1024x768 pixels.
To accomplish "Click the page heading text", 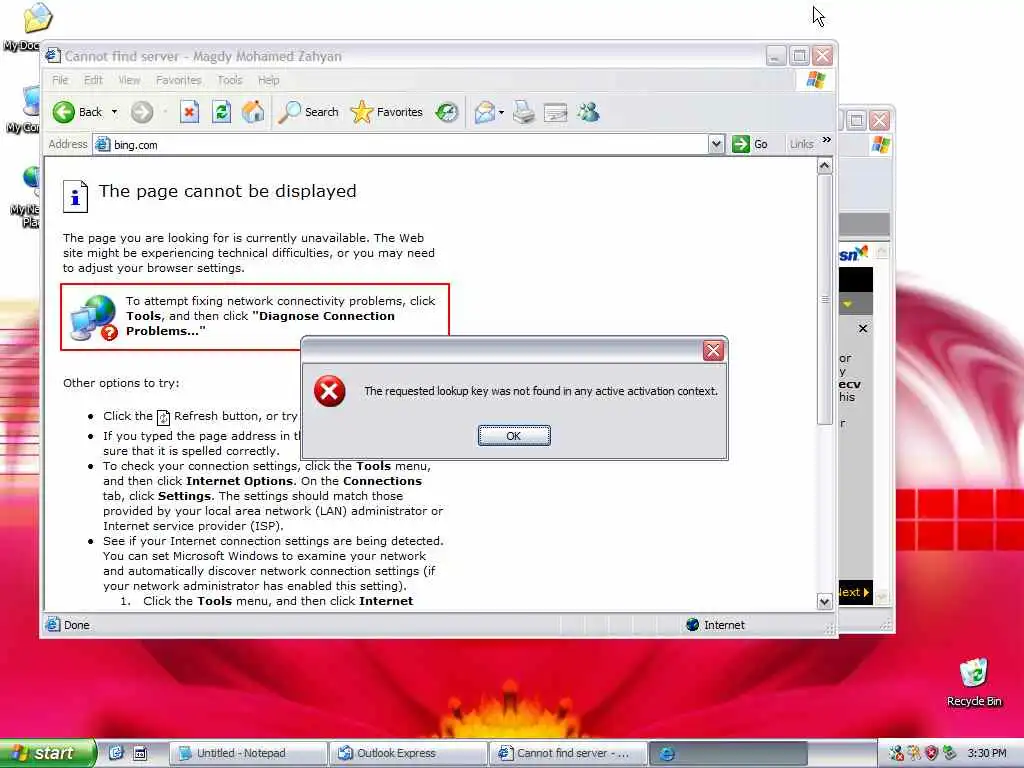I will (x=227, y=191).
